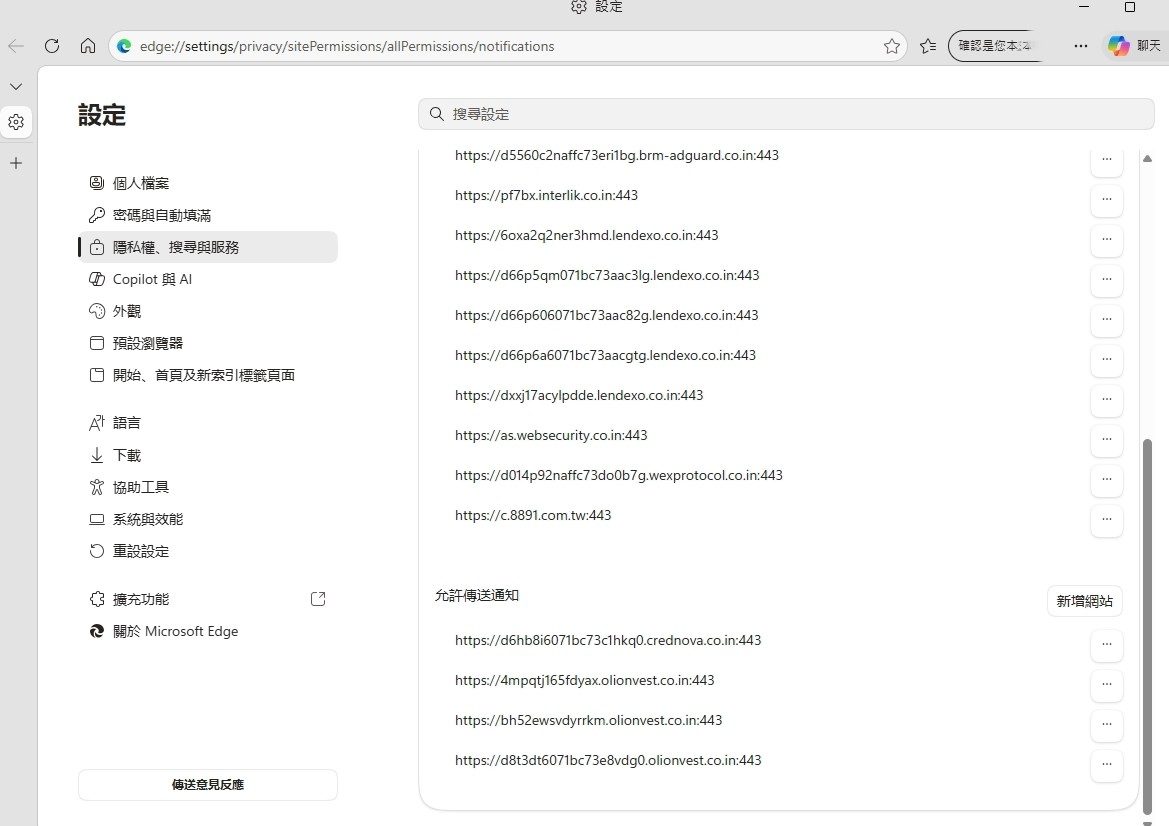Reload the page with refresh icon
1169x826 pixels.
(x=51, y=46)
